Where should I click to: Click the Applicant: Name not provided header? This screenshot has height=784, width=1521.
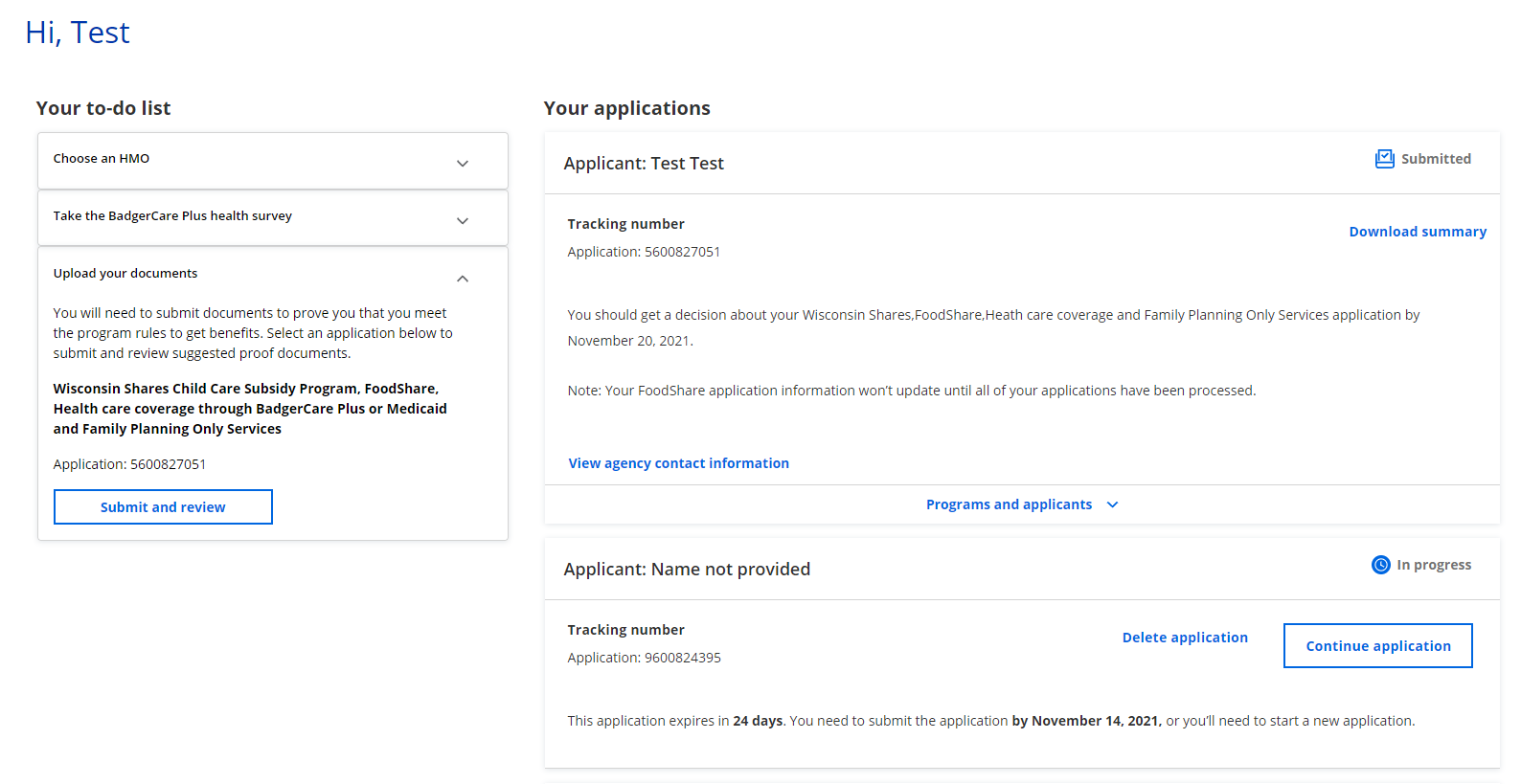point(686,570)
